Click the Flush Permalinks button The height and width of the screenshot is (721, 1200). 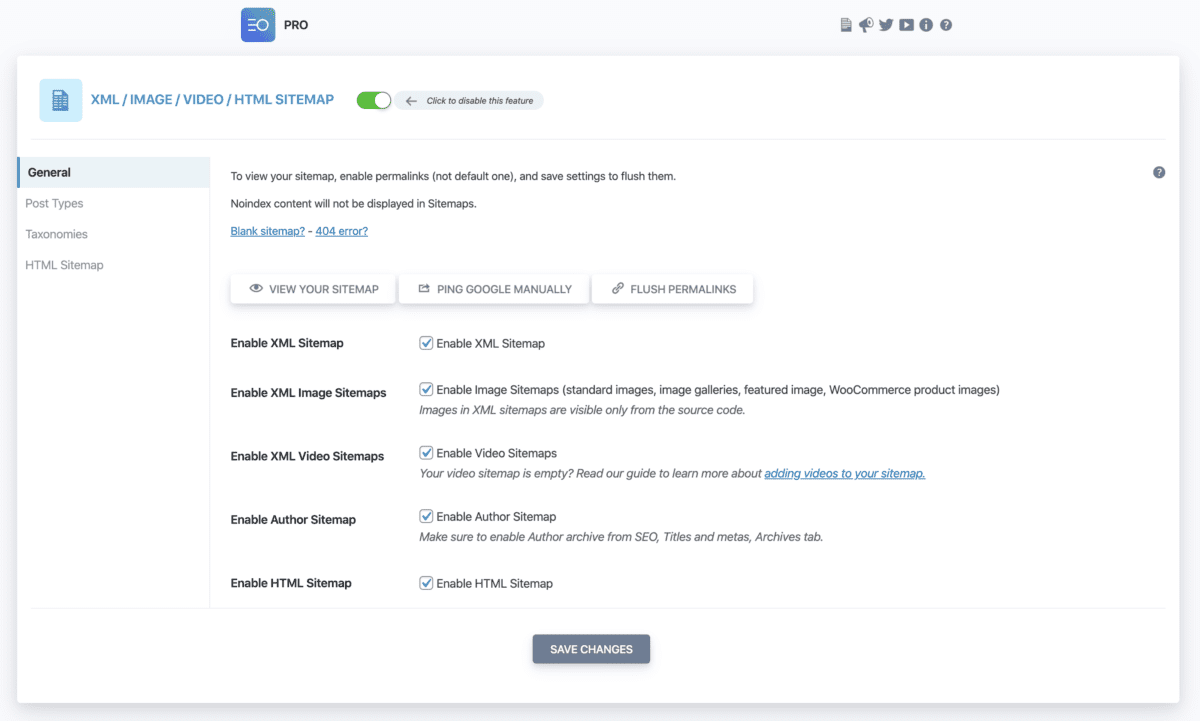[x=672, y=289]
